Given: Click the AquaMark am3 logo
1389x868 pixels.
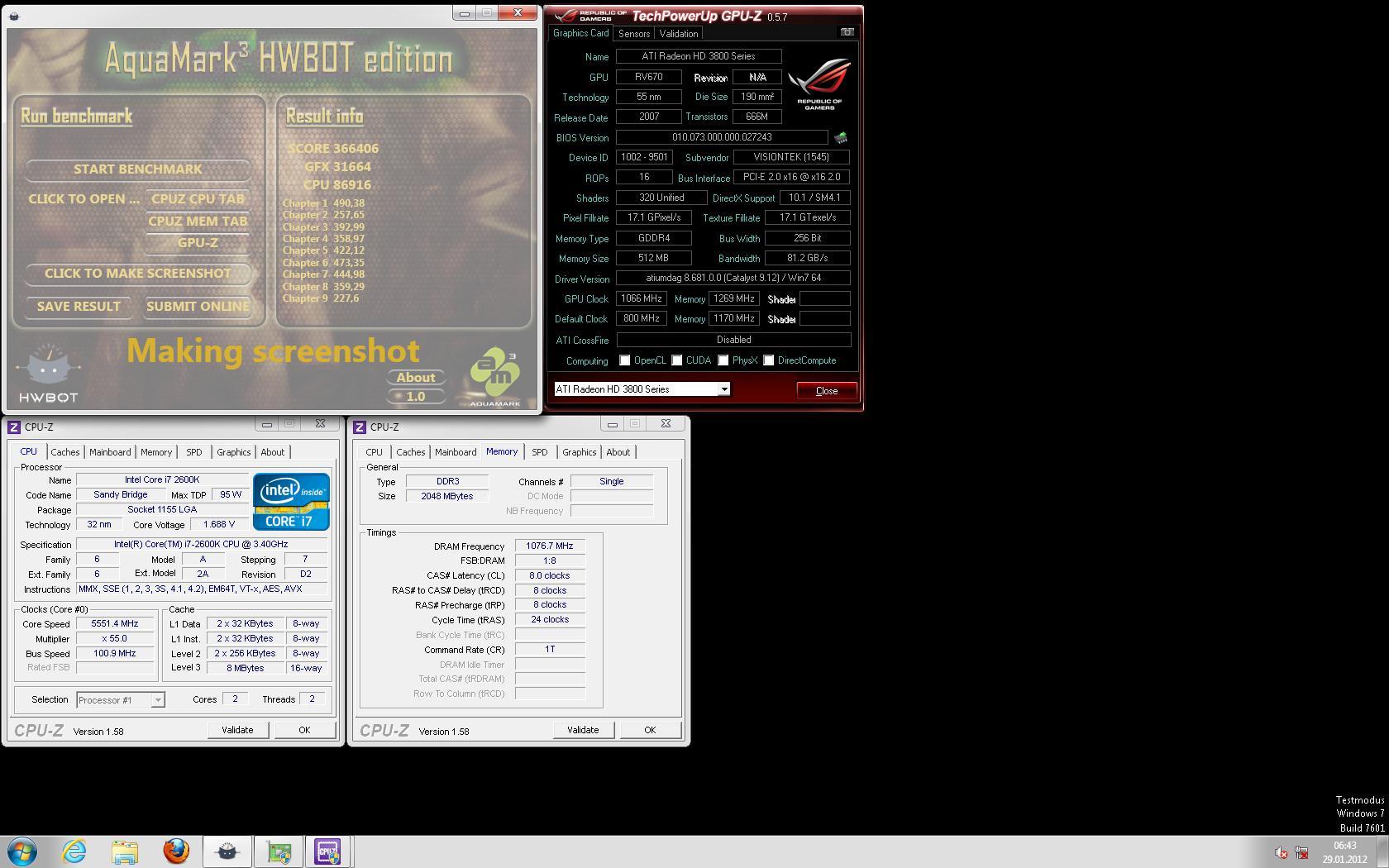Looking at the screenshot, I should pos(494,377).
